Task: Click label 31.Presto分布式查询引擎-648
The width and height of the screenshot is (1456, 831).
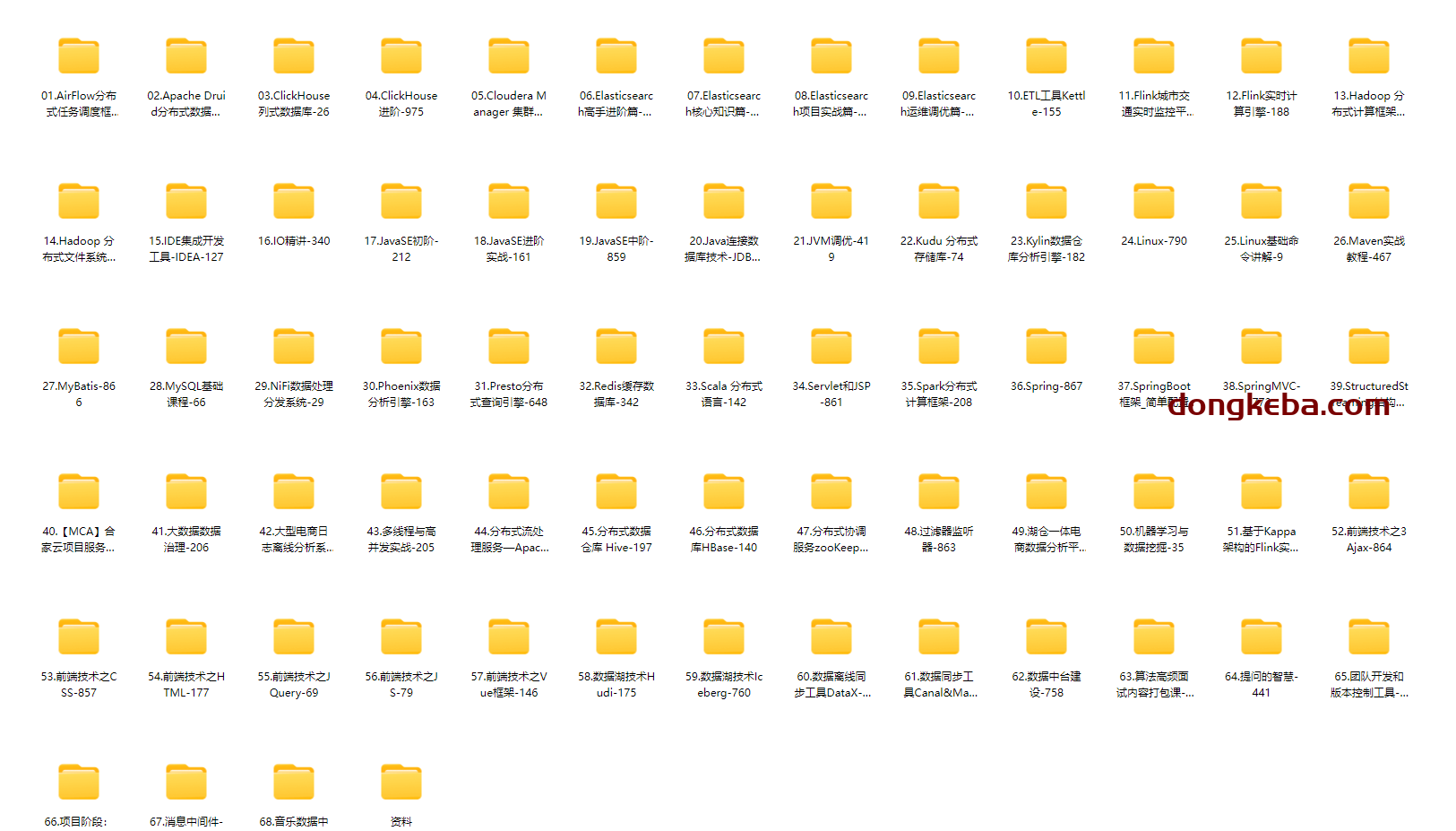Action: (x=509, y=394)
